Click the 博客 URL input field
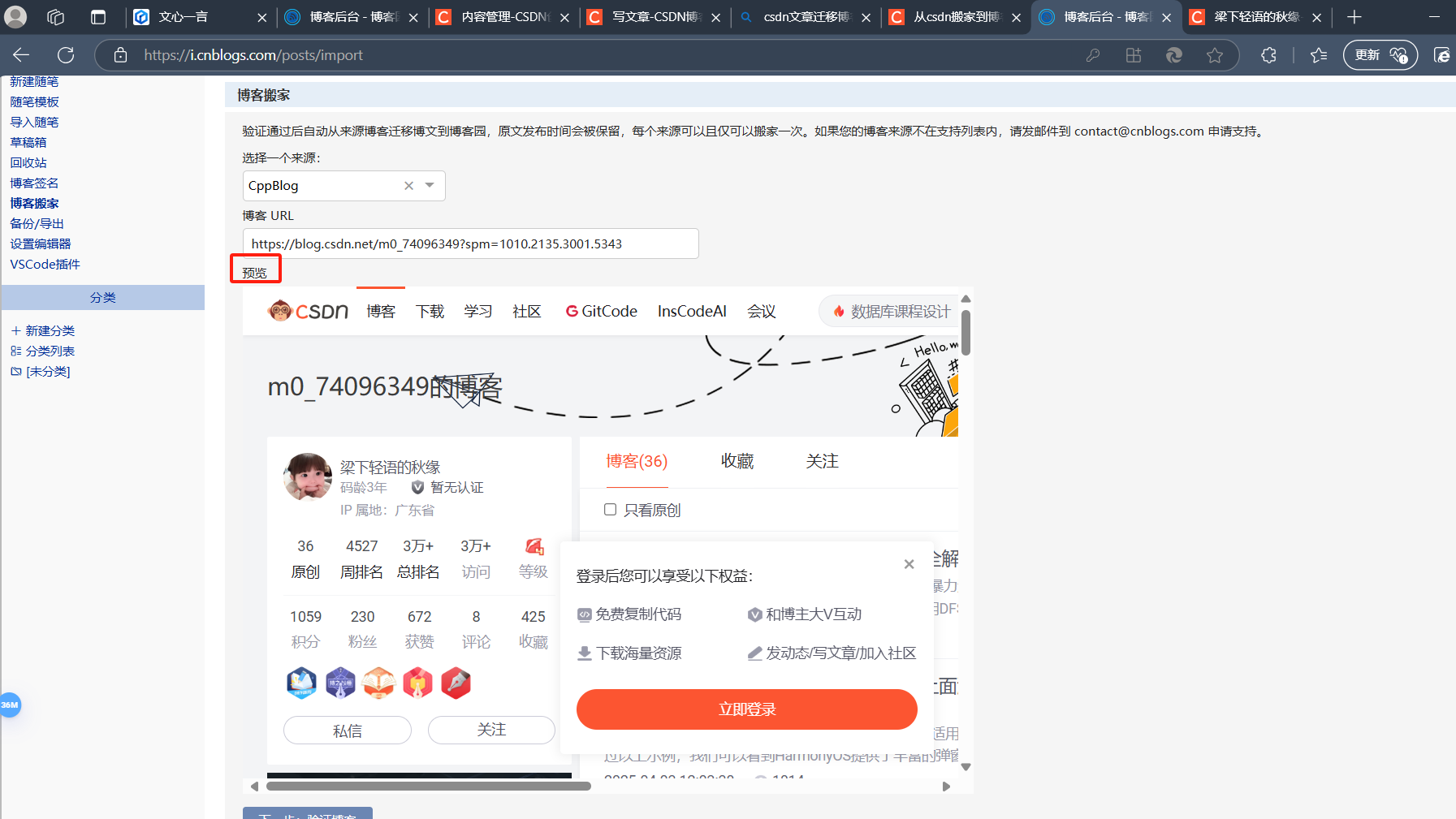The width and height of the screenshot is (1456, 819). coord(470,244)
